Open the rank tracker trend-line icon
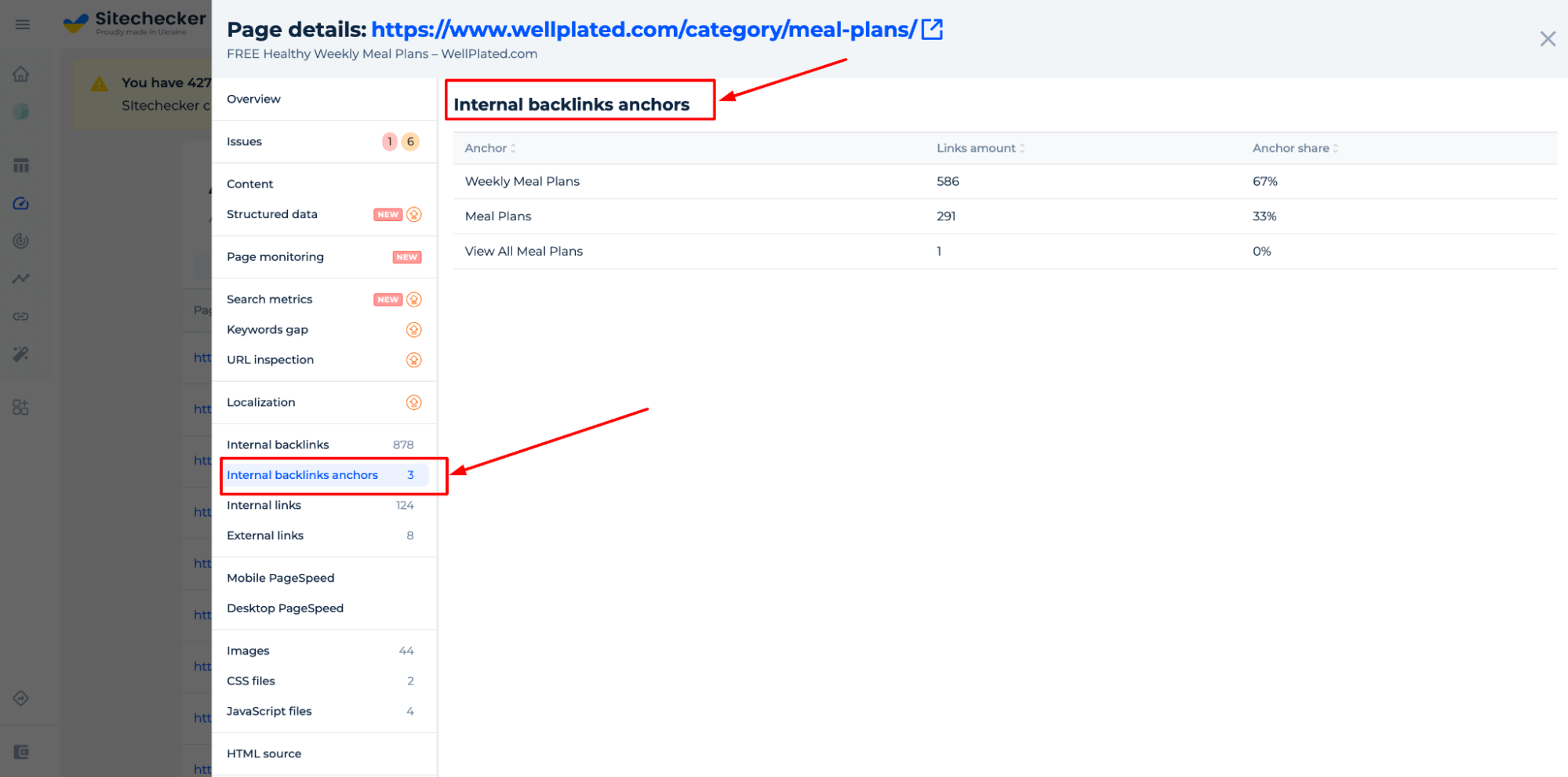The image size is (1568, 777). coord(21,278)
